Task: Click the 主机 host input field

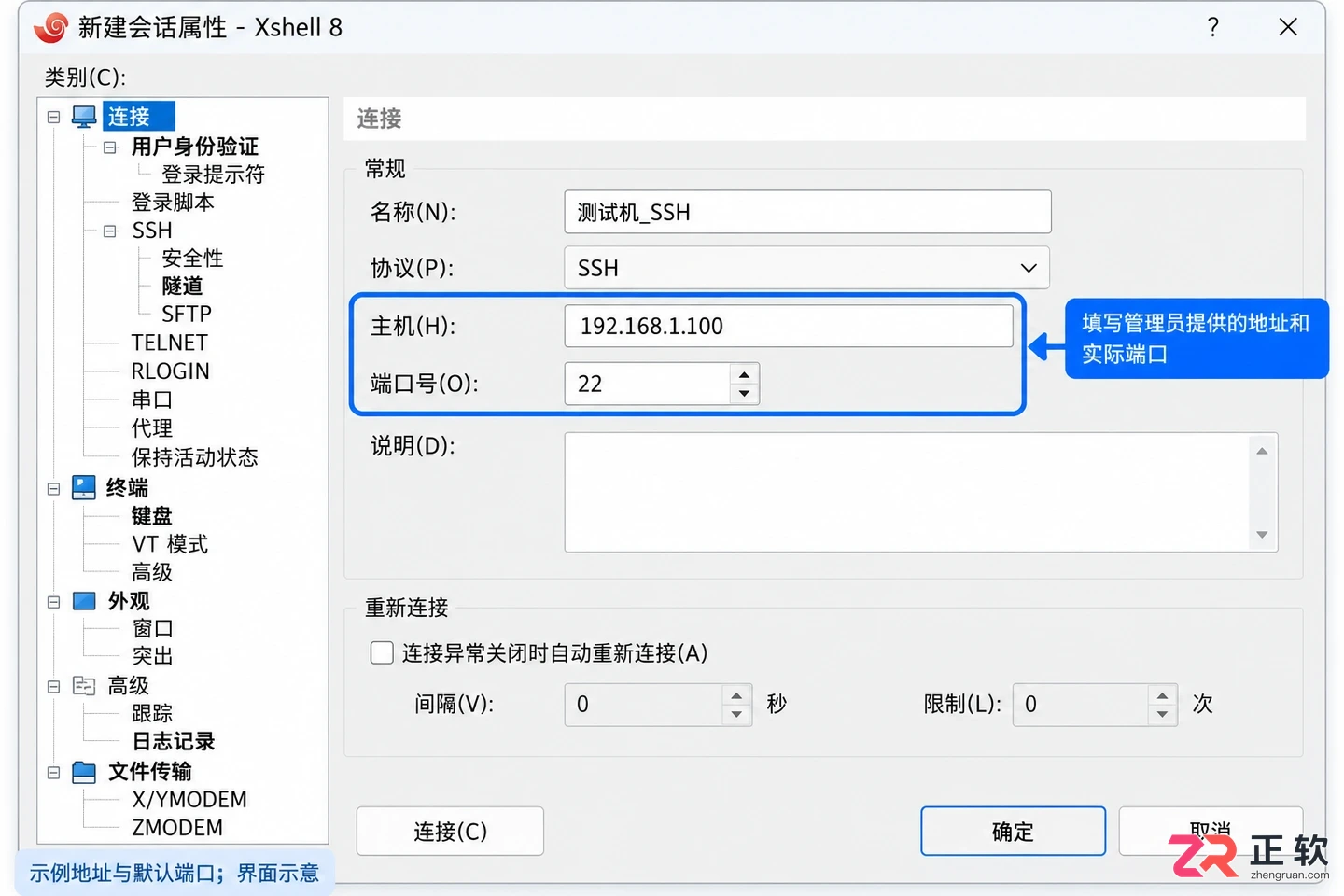Action: pos(789,326)
